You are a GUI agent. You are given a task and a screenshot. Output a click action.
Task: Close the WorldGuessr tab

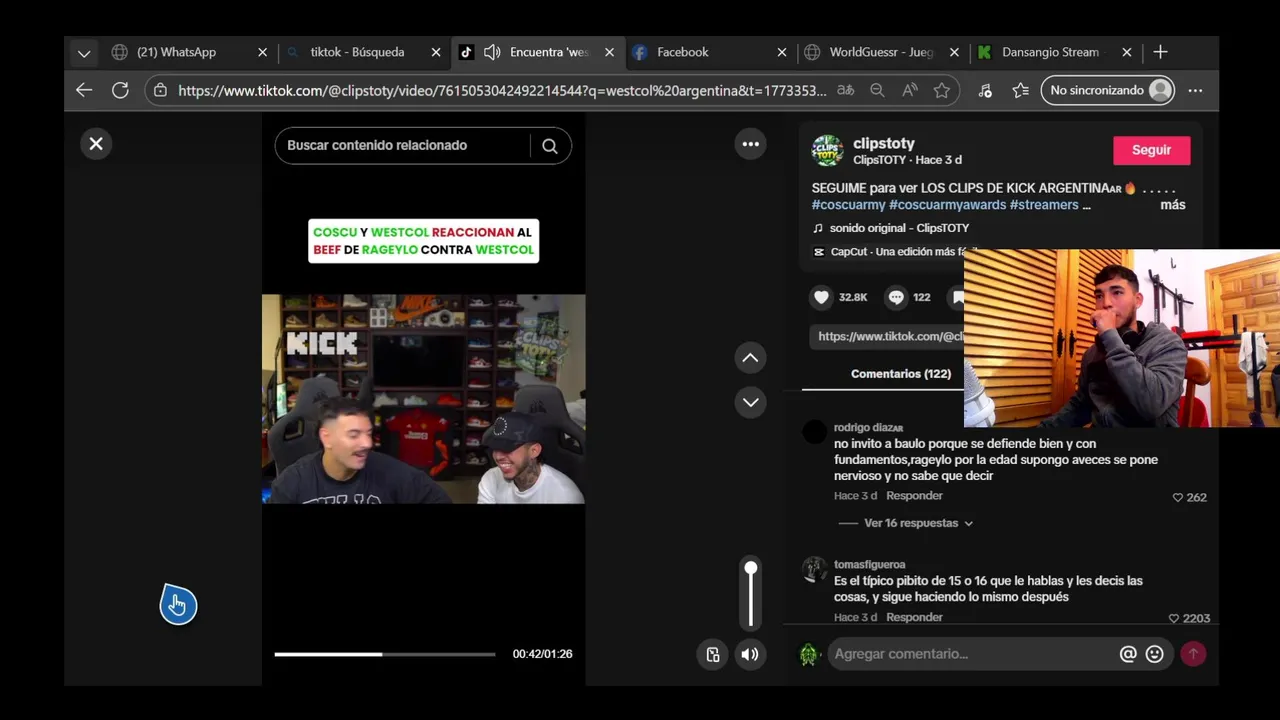(954, 52)
